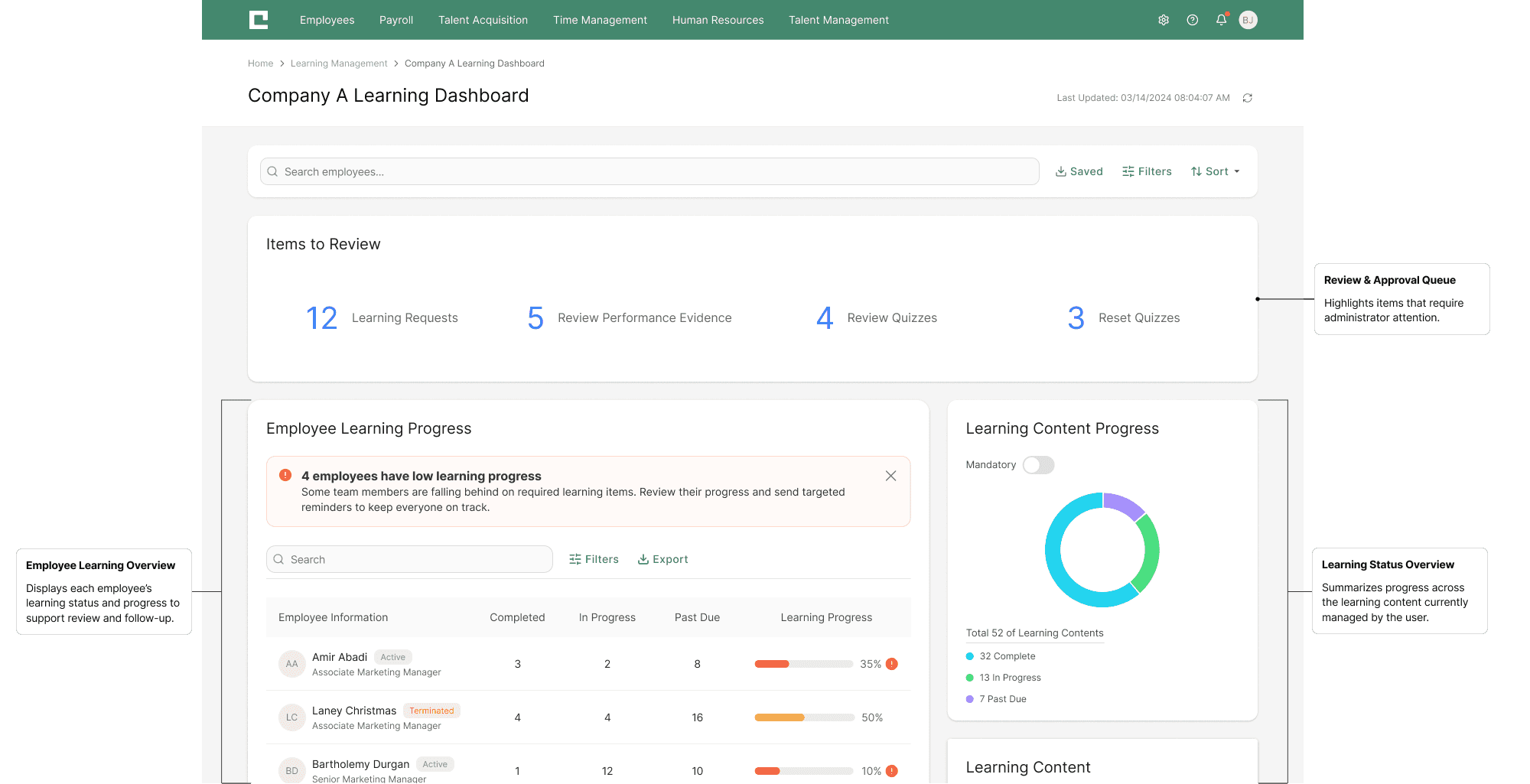Toggle the Mandatory switch
Image resolution: width=1530 pixels, height=784 pixels.
point(1039,465)
